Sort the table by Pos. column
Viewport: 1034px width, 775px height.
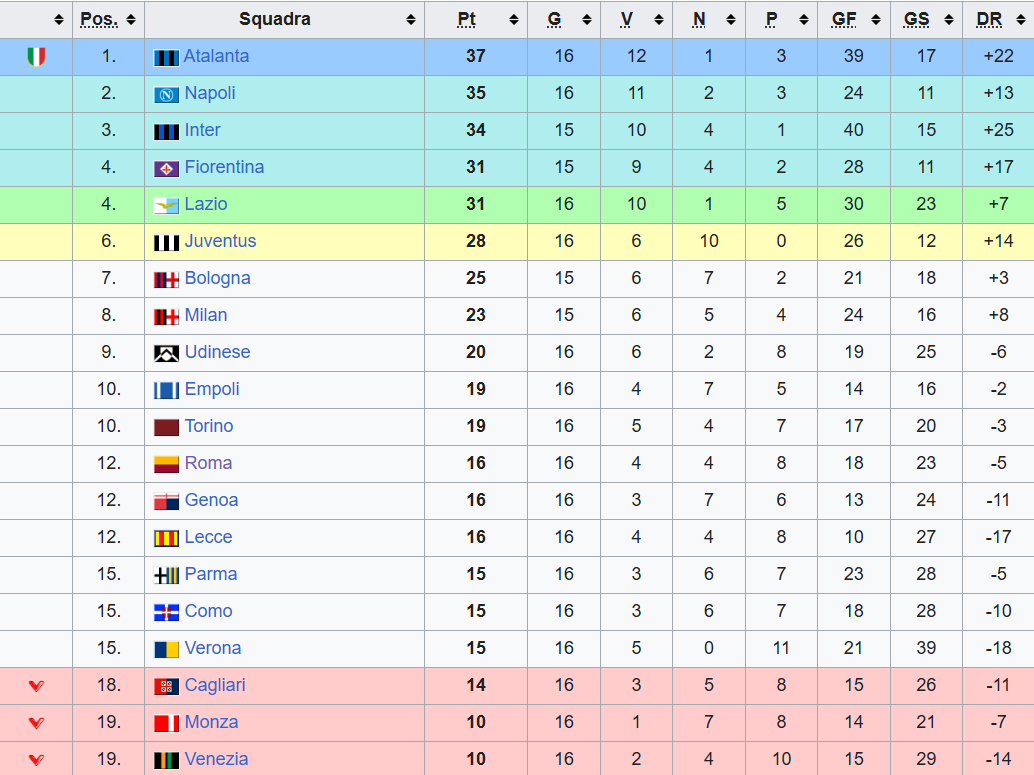pyautogui.click(x=131, y=20)
